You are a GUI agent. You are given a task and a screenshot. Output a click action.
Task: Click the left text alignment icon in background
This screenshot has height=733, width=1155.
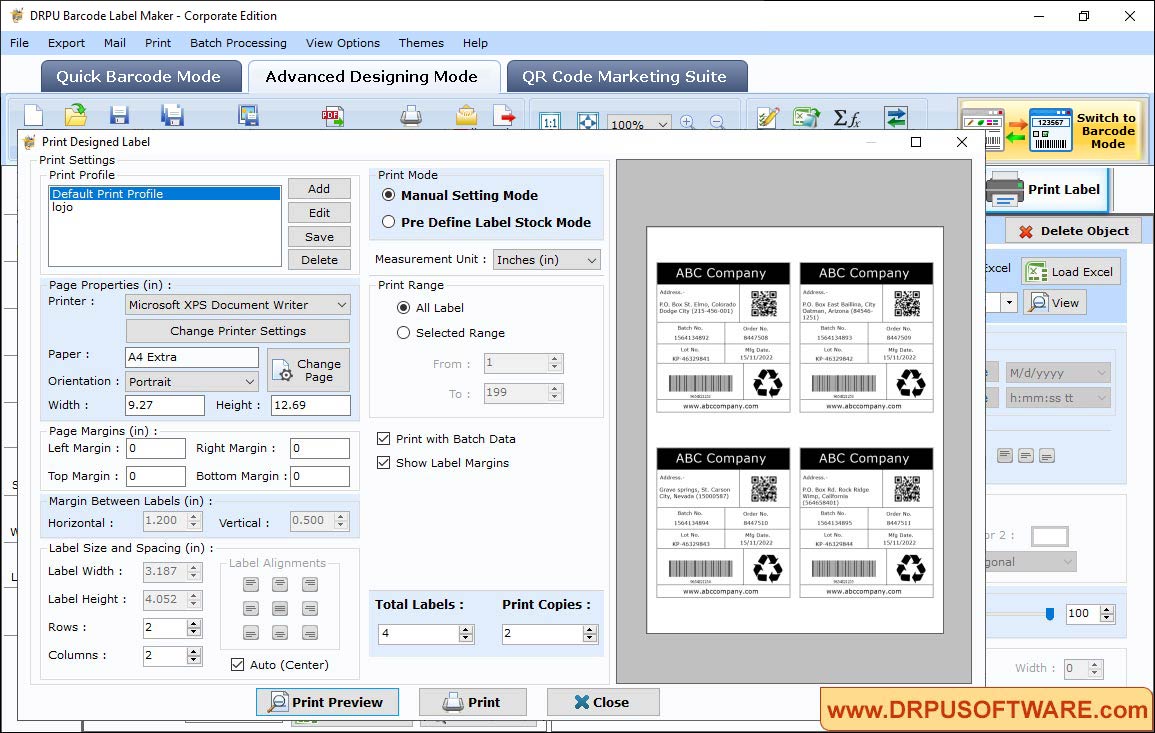1005,456
